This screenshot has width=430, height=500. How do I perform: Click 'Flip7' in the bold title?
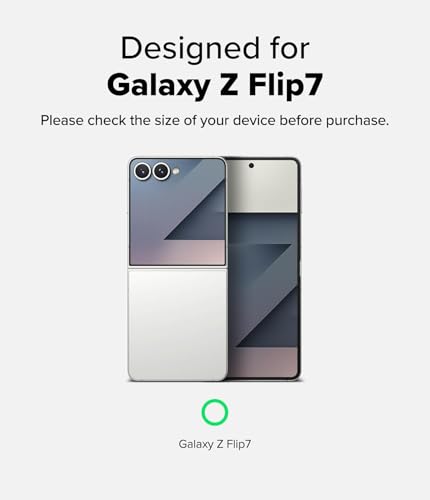tap(285, 85)
